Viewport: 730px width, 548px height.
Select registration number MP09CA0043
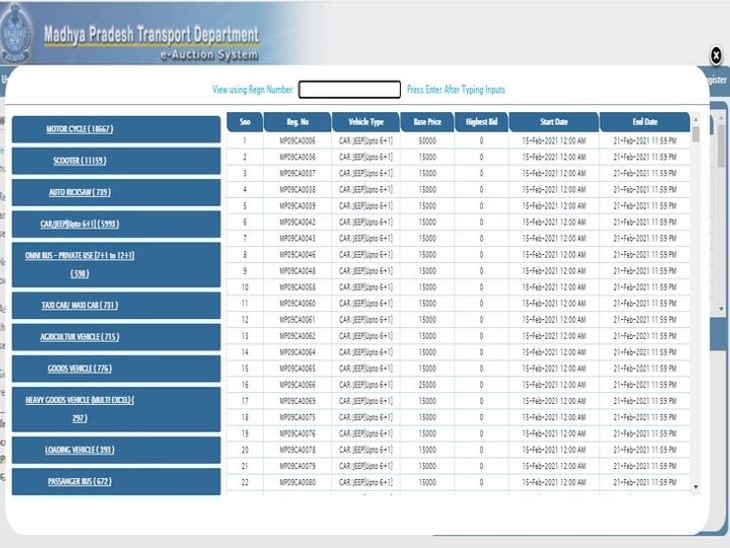coord(297,238)
